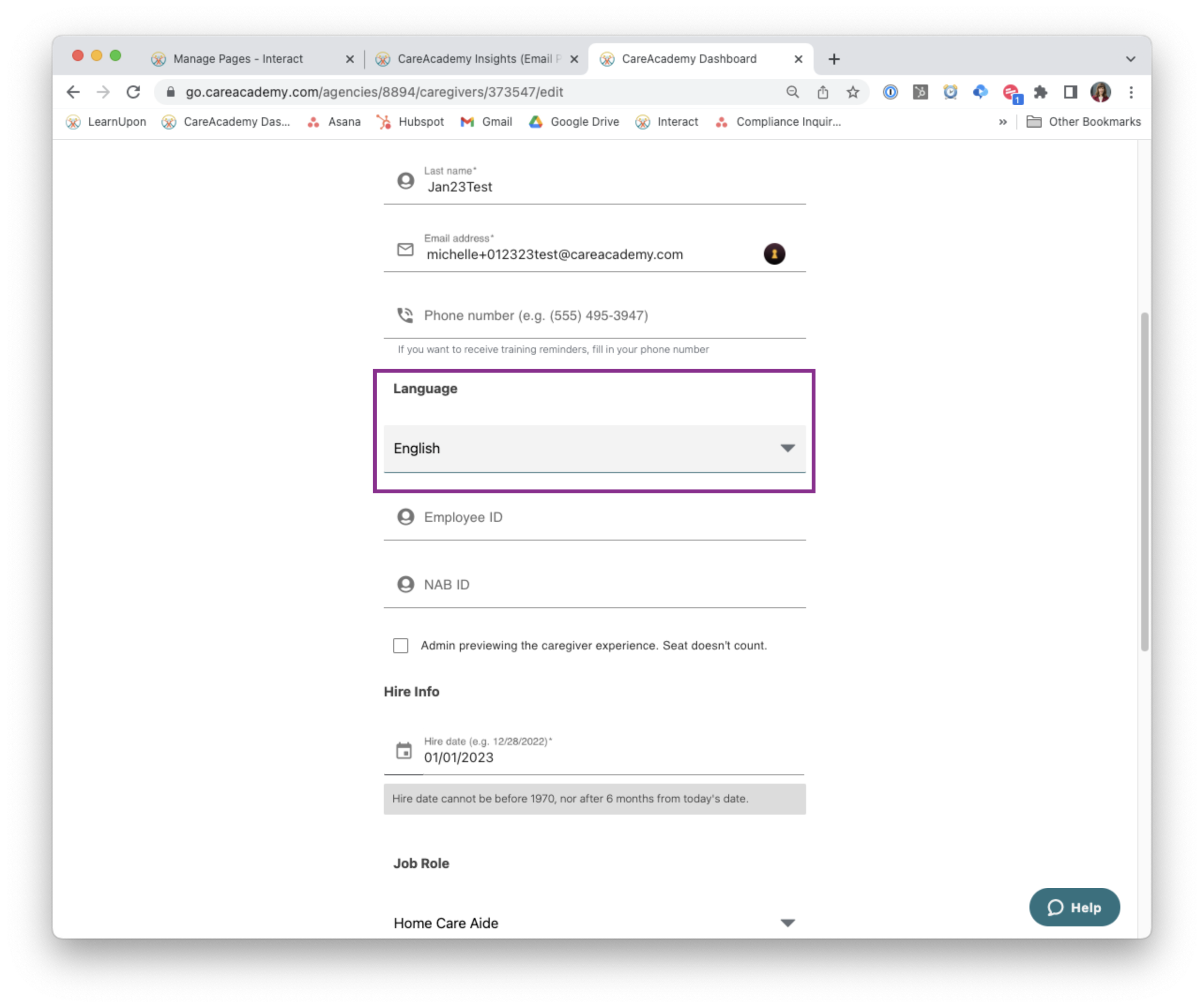Bookmark page with star icon
This screenshot has height=1008, width=1204.
pos(853,92)
